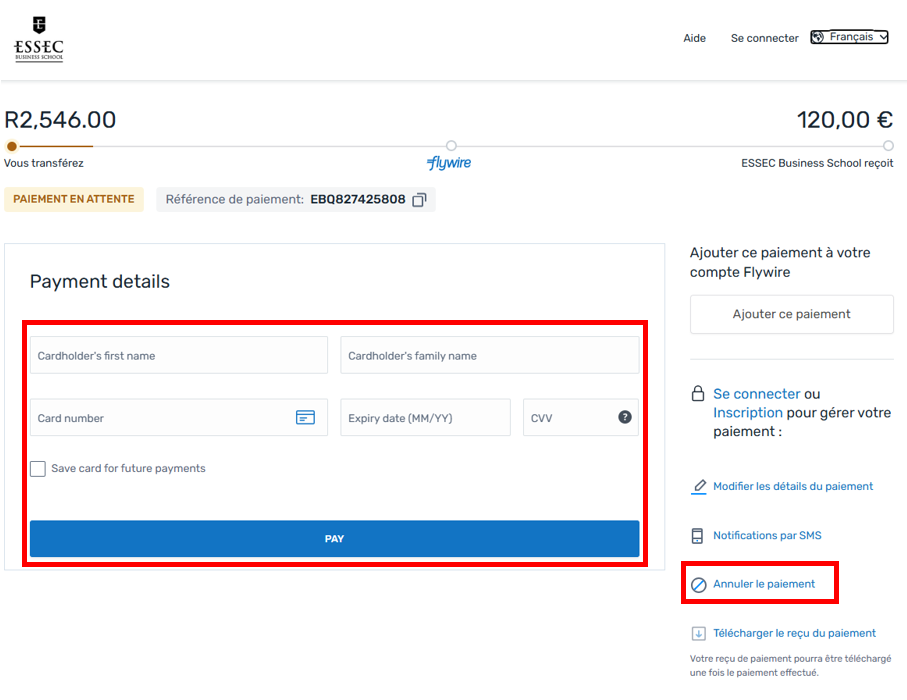Click the Flywire logo
The image size is (907, 700).
click(x=449, y=163)
